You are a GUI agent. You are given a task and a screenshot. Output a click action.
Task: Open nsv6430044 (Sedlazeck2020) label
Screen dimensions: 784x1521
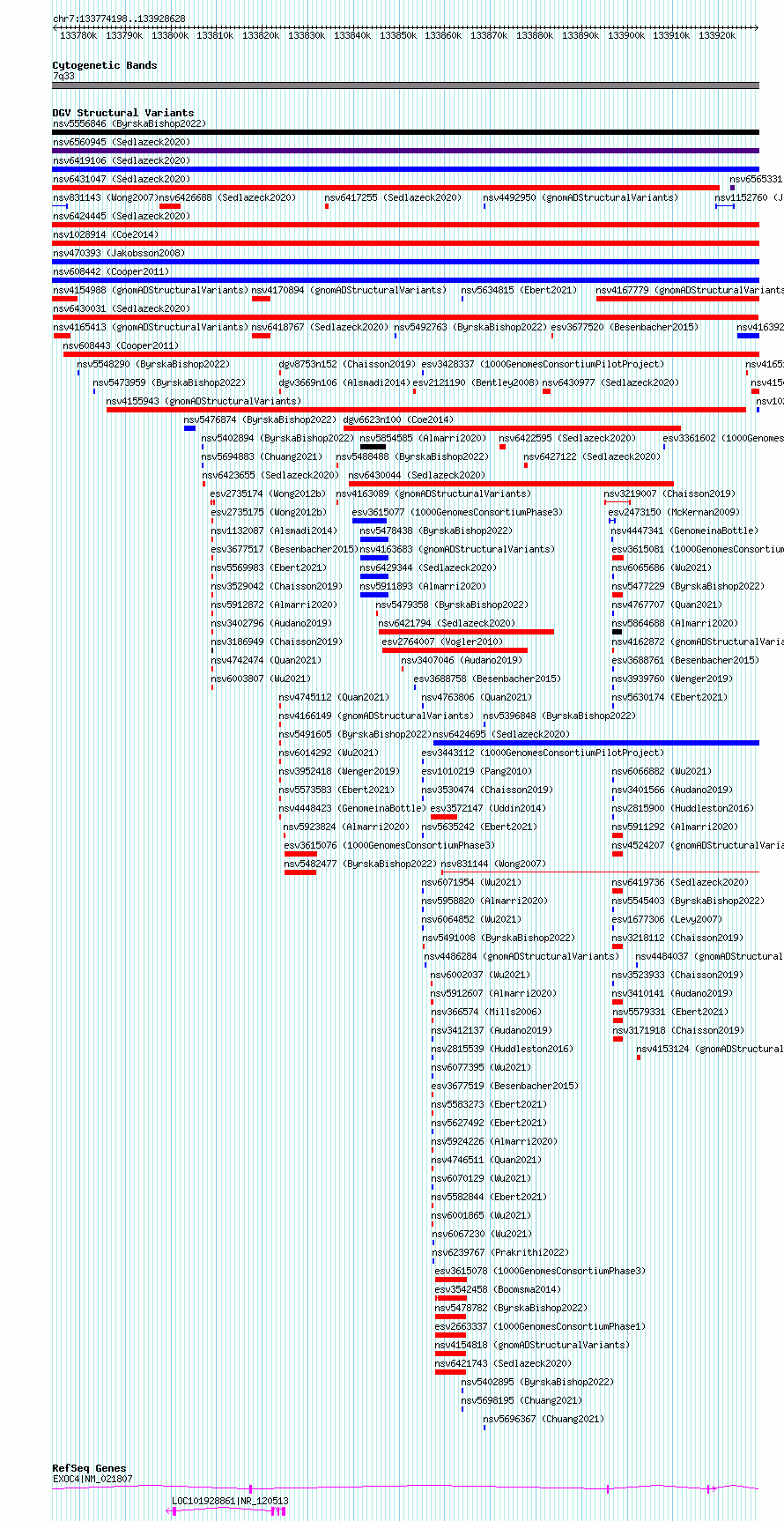pos(417,475)
